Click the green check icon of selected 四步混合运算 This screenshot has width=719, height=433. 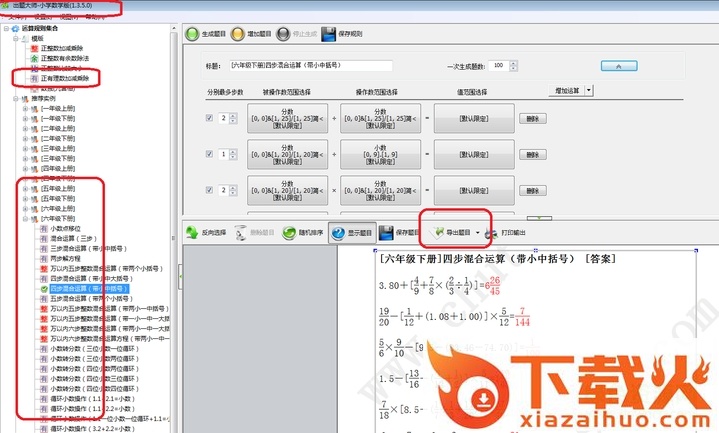(44, 289)
